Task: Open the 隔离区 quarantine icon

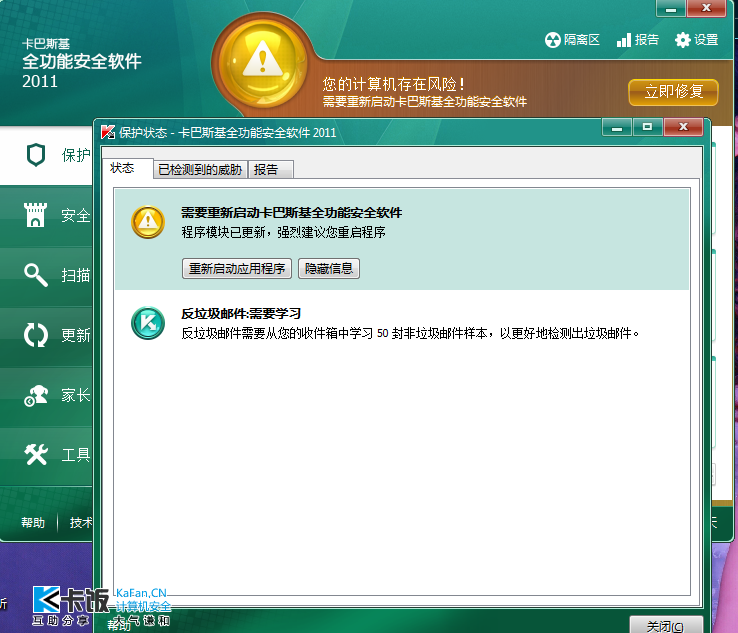Action: point(553,40)
